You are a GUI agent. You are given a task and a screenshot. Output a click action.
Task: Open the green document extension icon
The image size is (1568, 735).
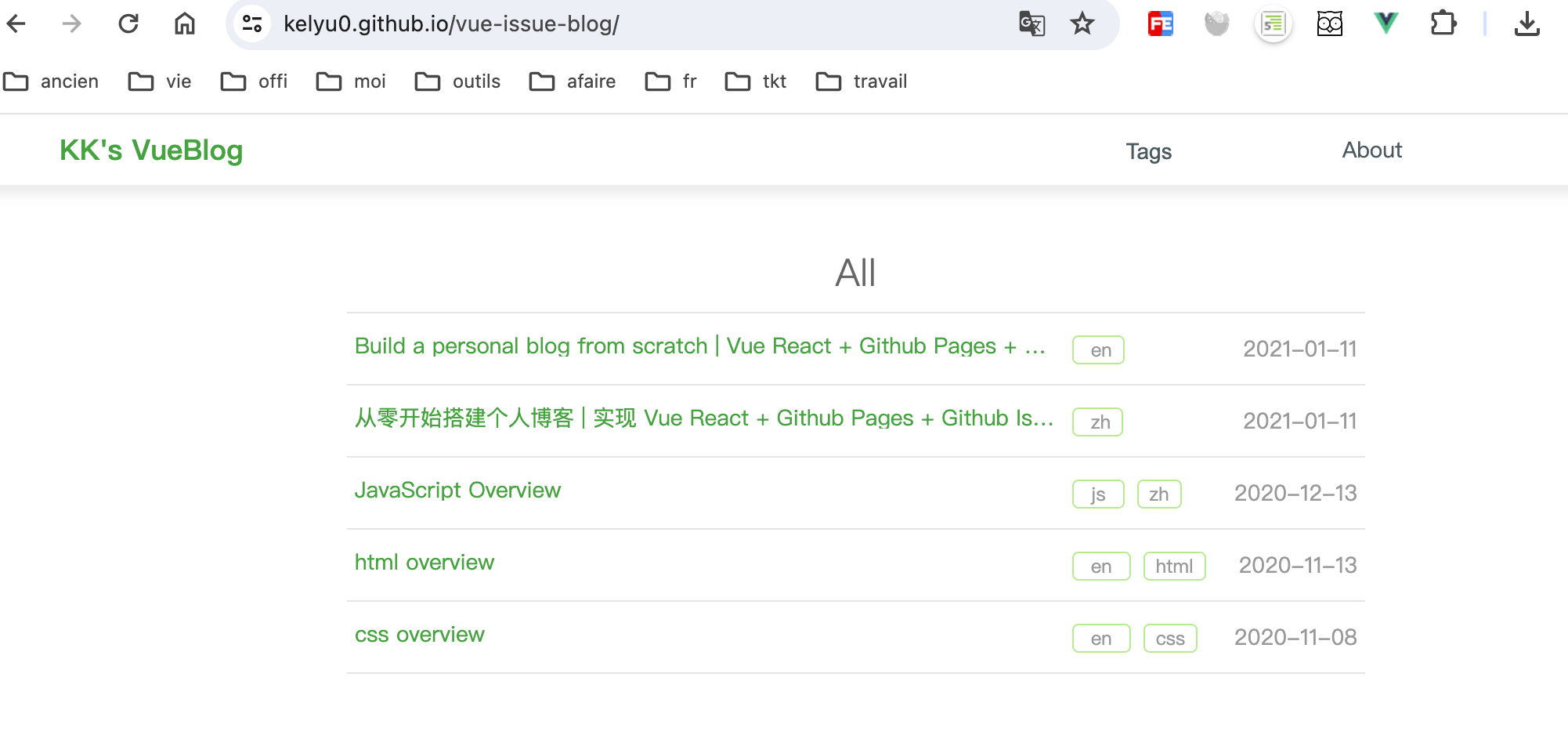(x=1274, y=24)
